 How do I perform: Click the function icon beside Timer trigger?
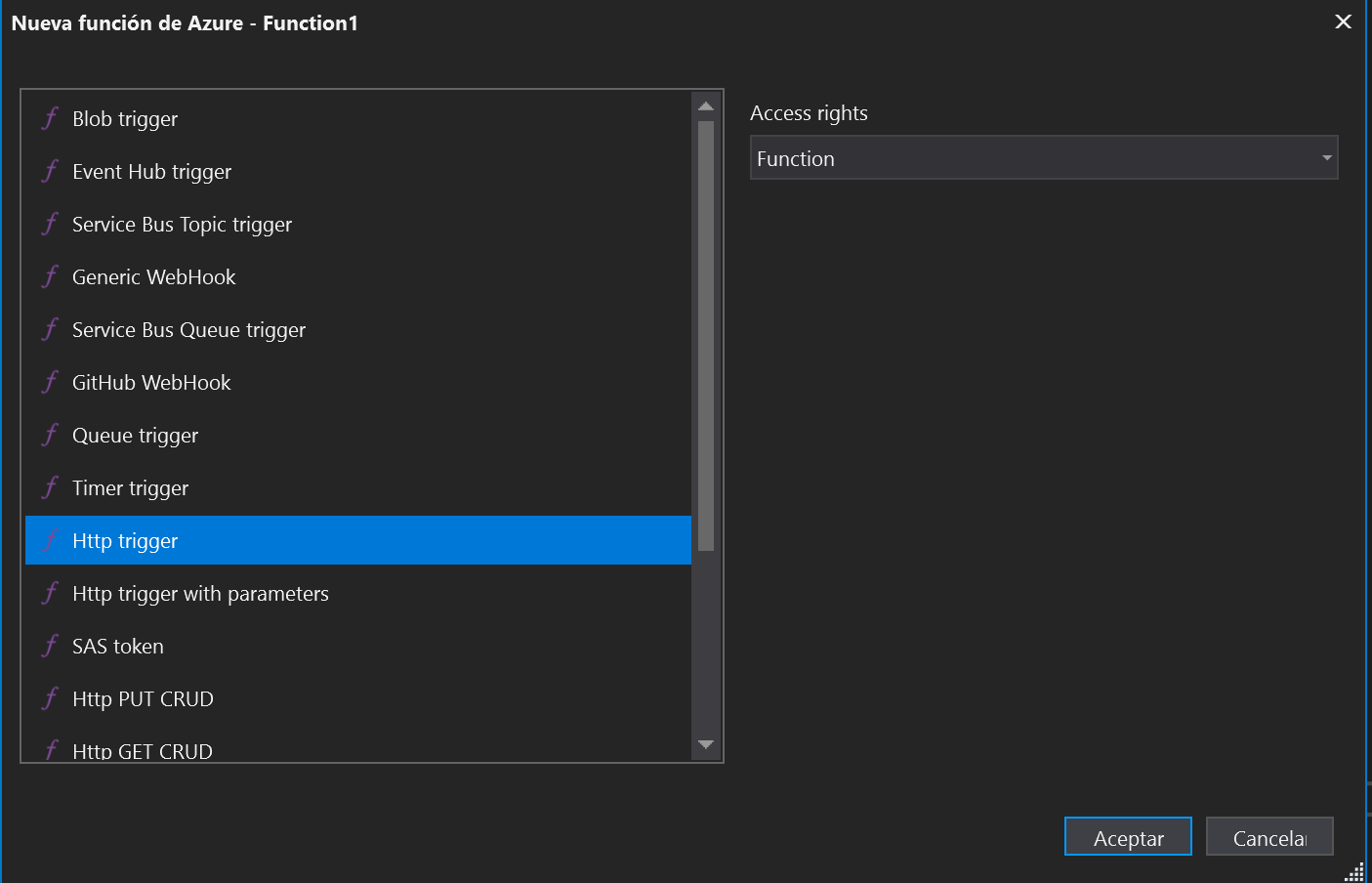click(50, 487)
